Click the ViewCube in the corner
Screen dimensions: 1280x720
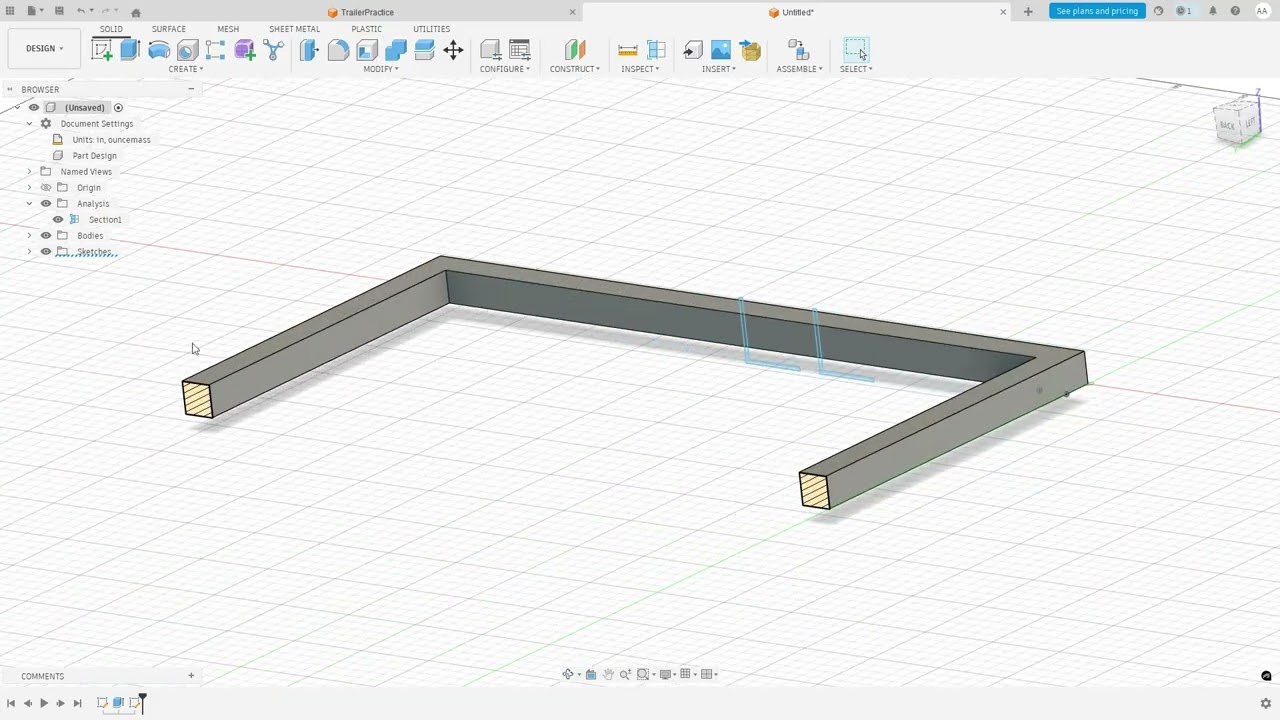click(x=1237, y=120)
